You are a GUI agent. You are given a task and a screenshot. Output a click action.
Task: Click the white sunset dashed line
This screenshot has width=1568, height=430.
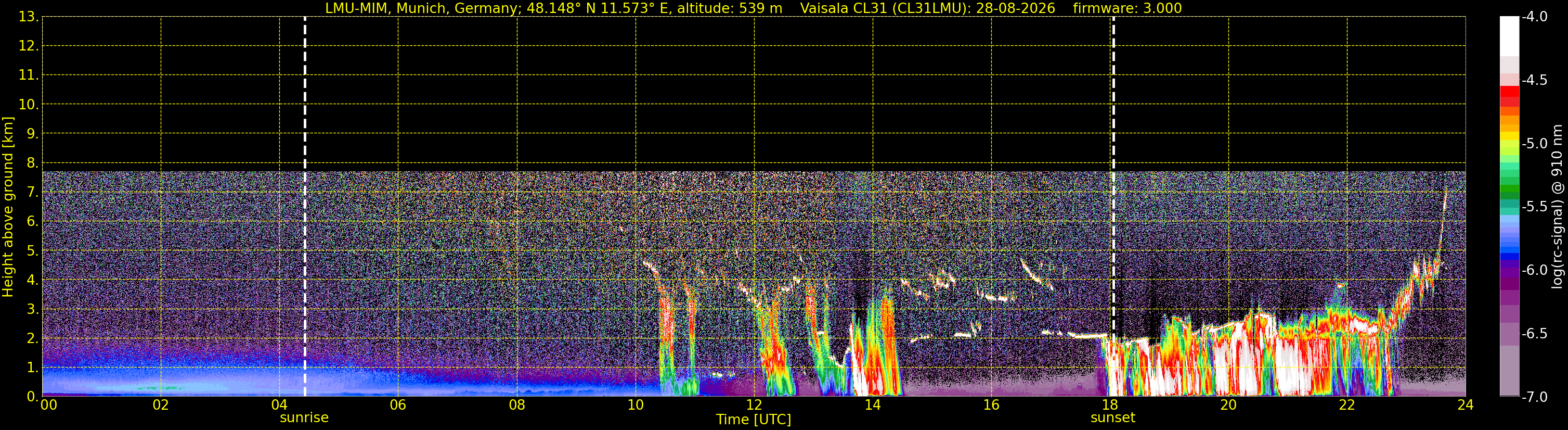click(x=1113, y=206)
